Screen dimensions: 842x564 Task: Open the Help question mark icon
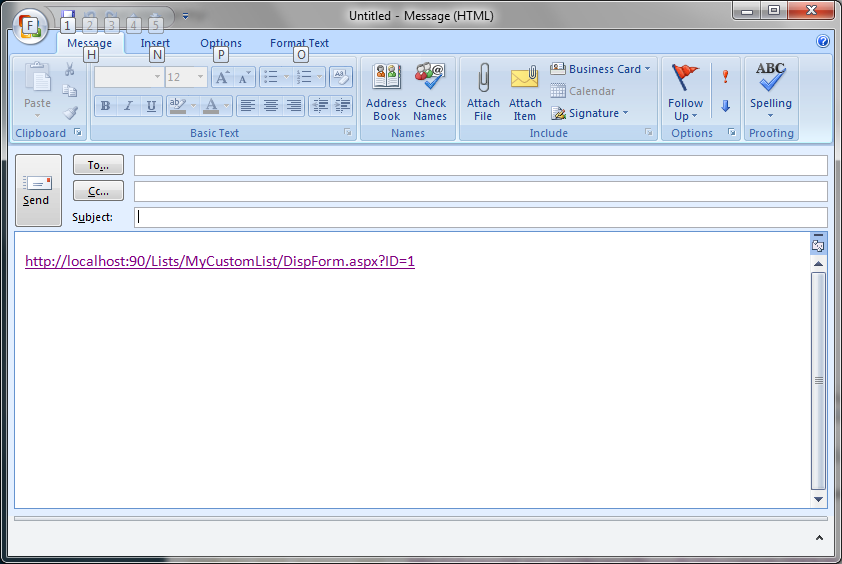pos(823,42)
